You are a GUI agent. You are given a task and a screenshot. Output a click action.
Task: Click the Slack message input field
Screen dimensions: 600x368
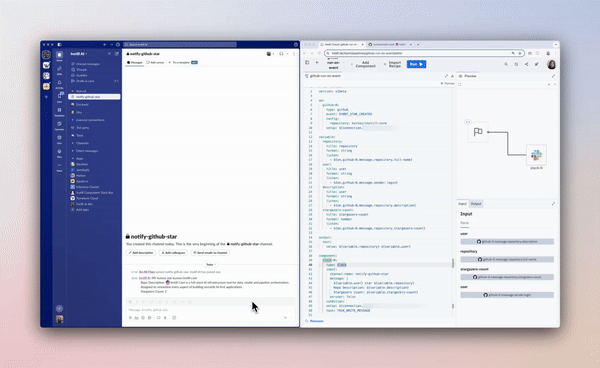pos(210,310)
